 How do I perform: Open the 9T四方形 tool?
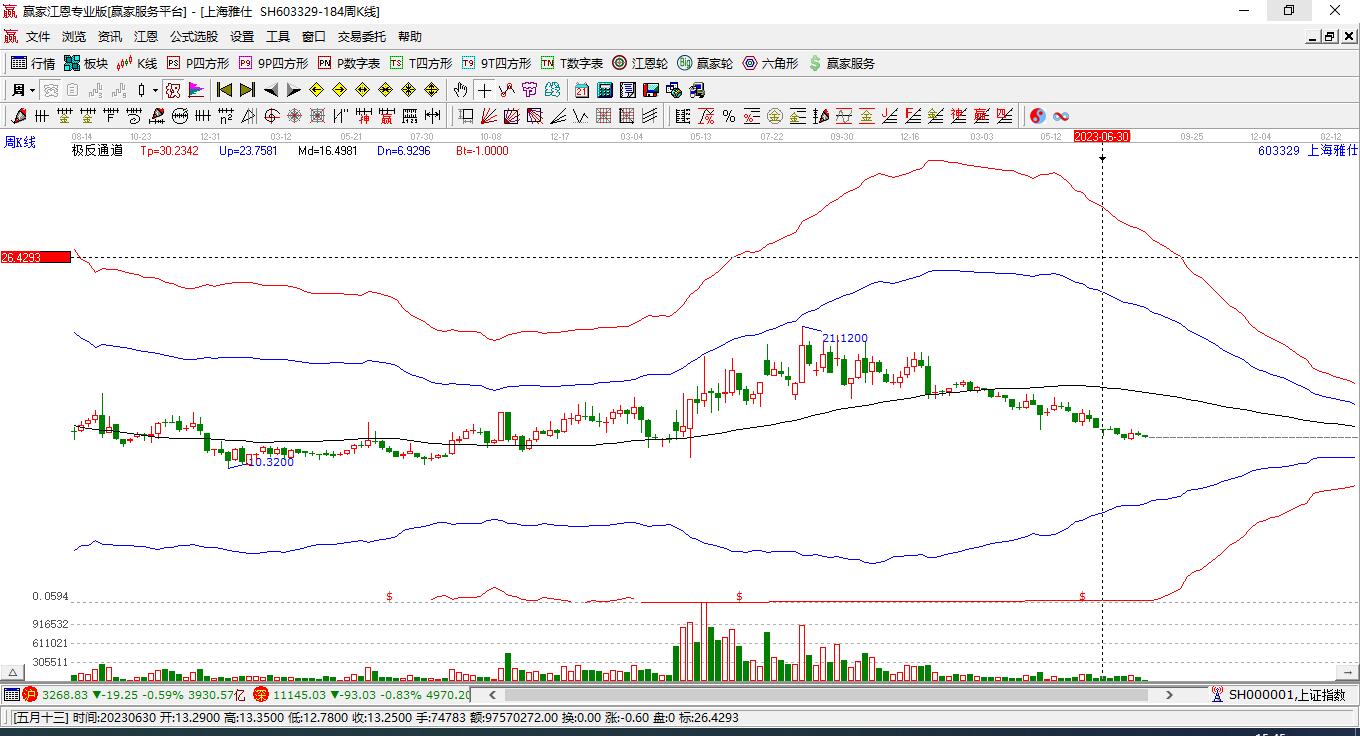click(x=496, y=63)
